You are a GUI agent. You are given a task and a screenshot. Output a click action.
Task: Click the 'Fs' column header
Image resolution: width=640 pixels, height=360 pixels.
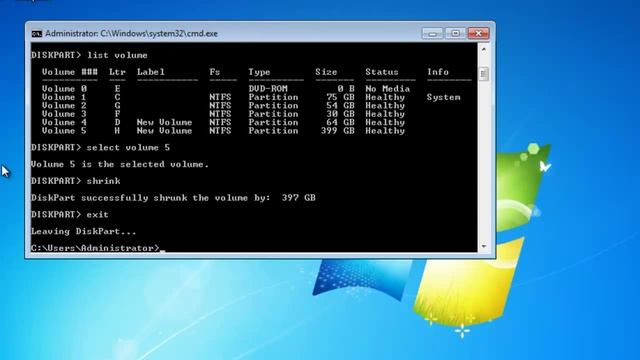click(215, 72)
